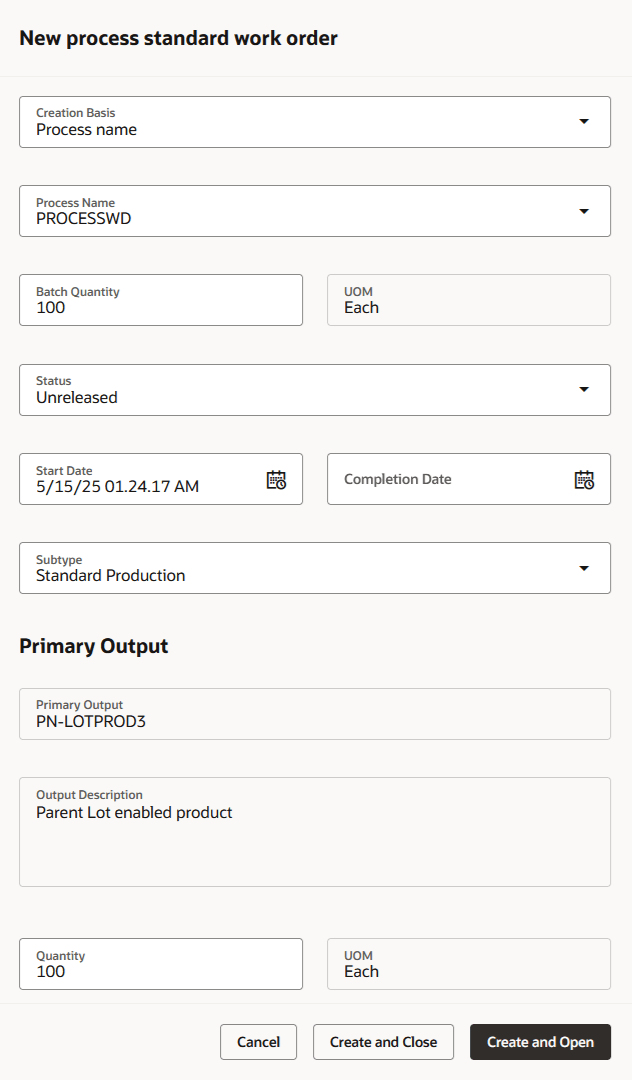Open the Completion Date calendar picker
The height and width of the screenshot is (1080, 632).
coord(584,479)
